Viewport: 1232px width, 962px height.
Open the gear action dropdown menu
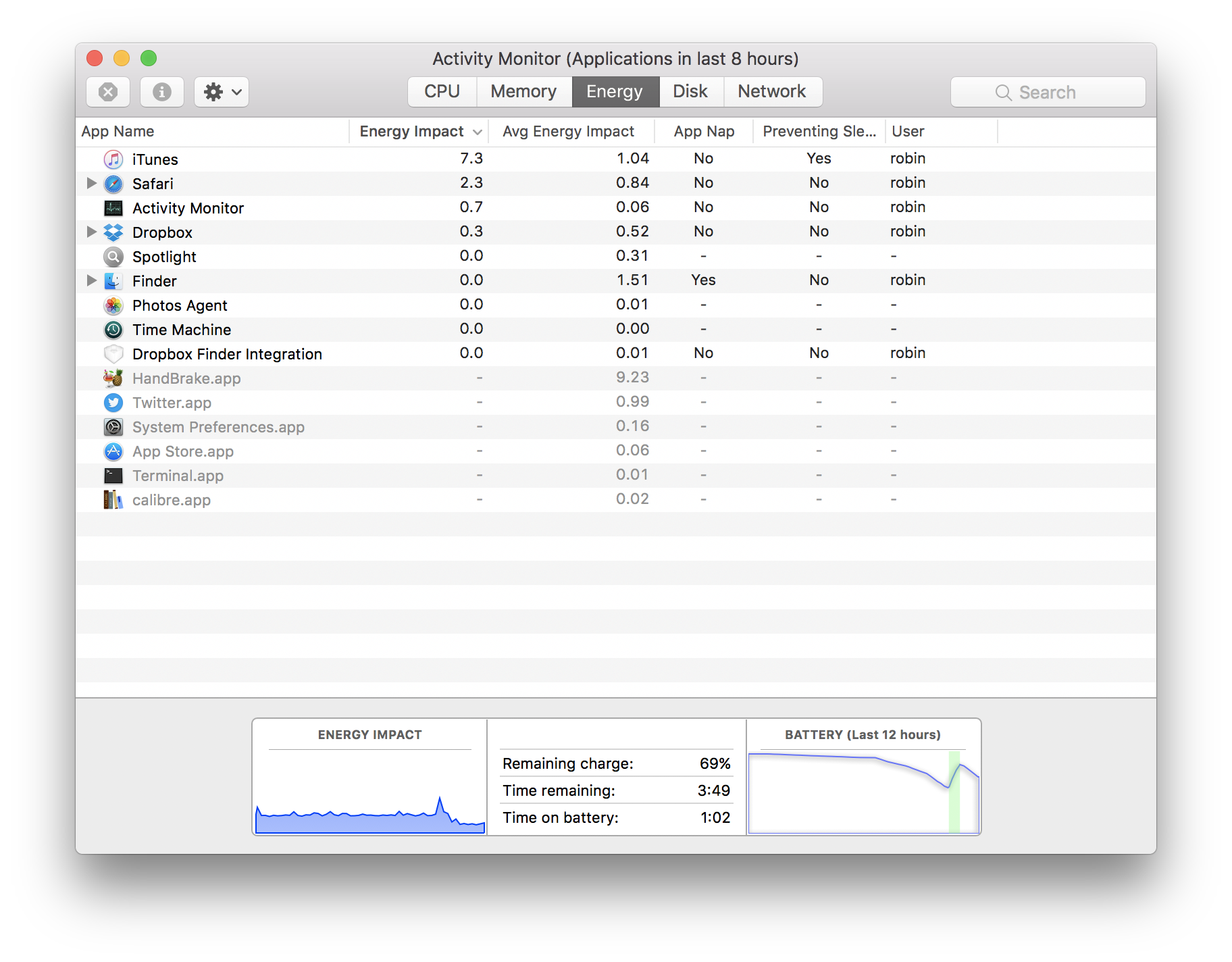[x=222, y=92]
